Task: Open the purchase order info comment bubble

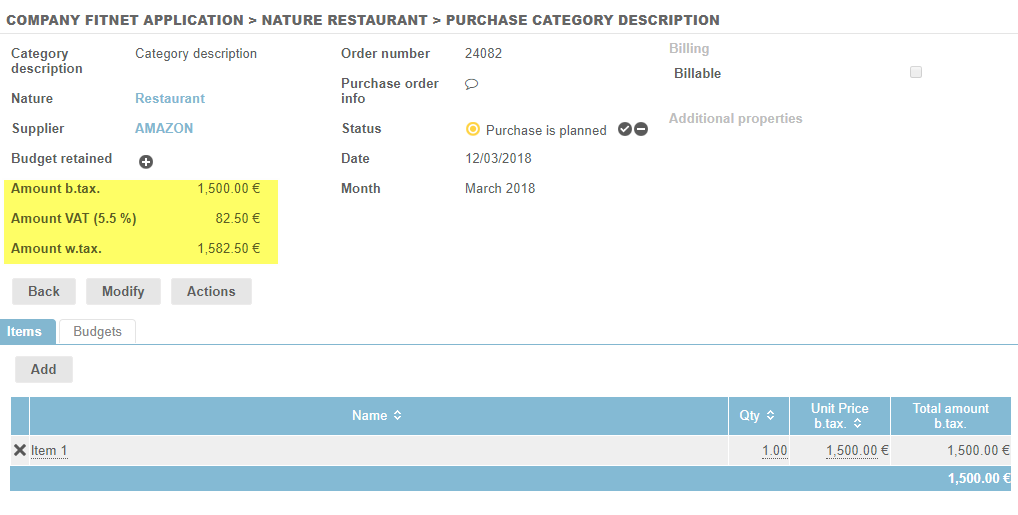Action: coord(472,85)
